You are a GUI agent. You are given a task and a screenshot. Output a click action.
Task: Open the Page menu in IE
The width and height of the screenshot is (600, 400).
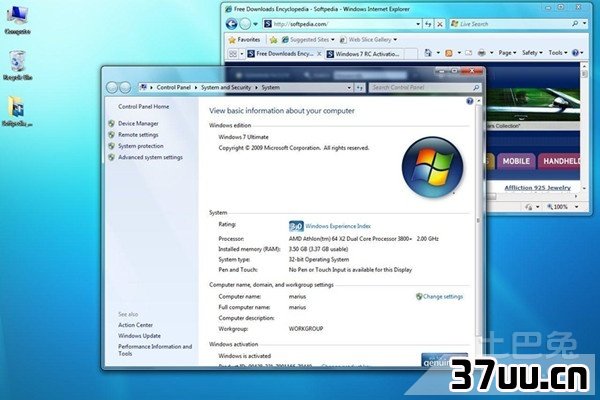[507, 53]
